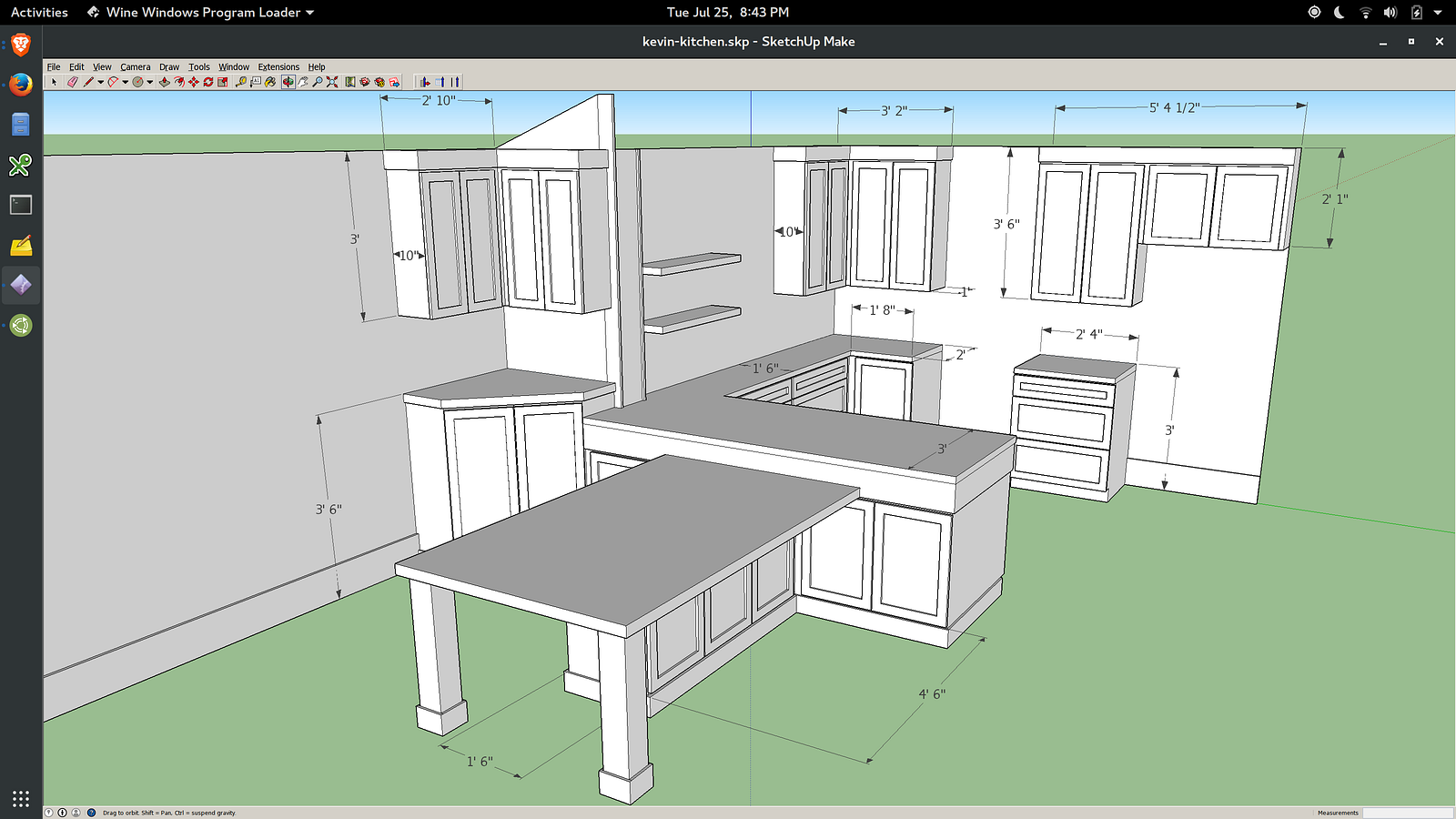Viewport: 1456px width, 819px height.
Task: Open the Camera menu
Action: (x=135, y=67)
